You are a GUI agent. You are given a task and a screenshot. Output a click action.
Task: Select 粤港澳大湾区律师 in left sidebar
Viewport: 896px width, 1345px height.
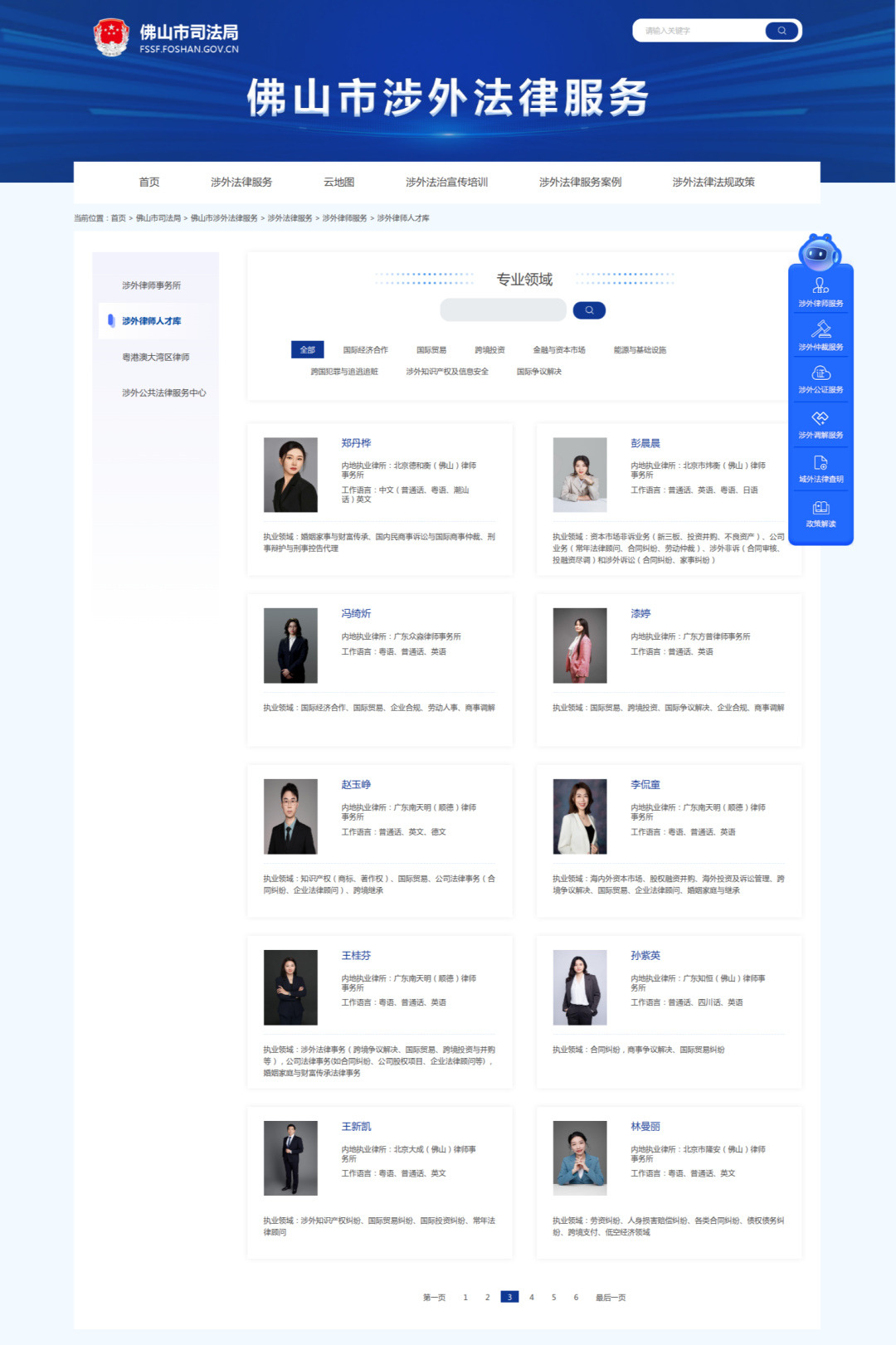point(156,358)
